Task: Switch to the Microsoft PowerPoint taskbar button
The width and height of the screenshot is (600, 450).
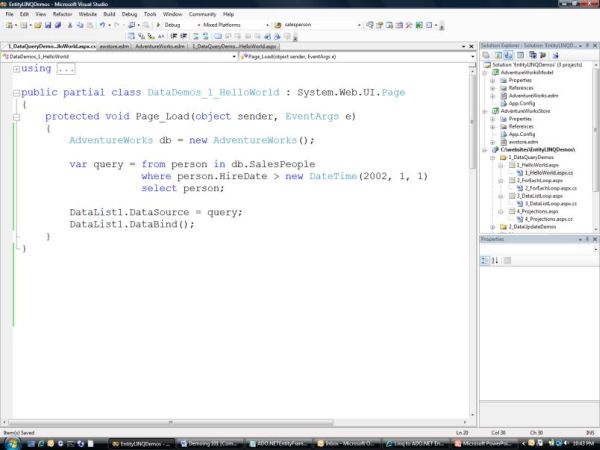Action: coord(484,444)
